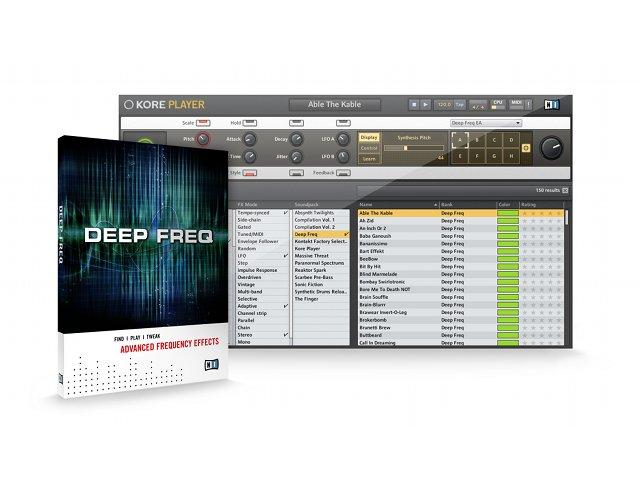Click the Kore Player circle logo

pos(129,104)
